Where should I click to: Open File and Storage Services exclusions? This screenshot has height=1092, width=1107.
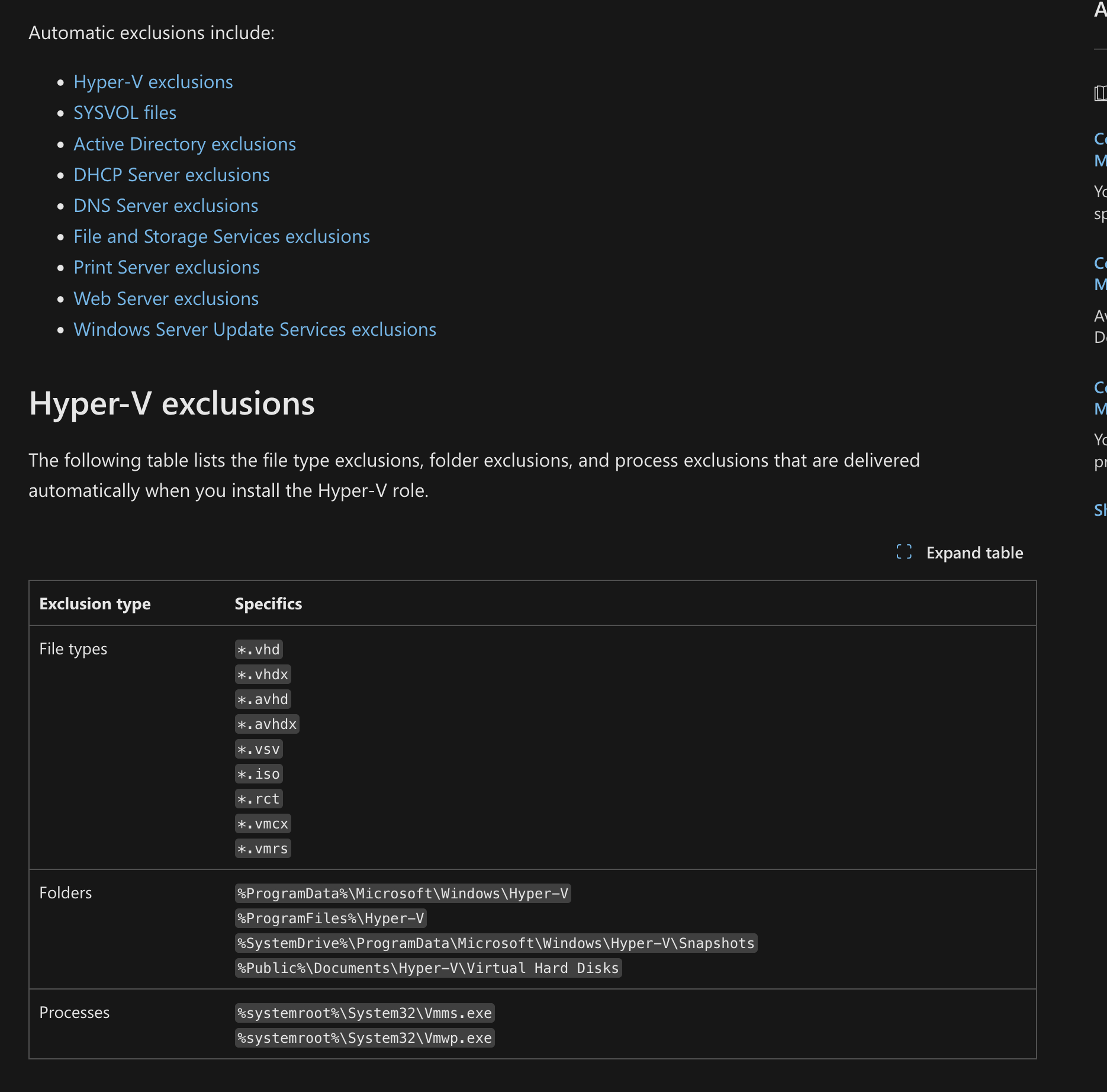tap(222, 236)
